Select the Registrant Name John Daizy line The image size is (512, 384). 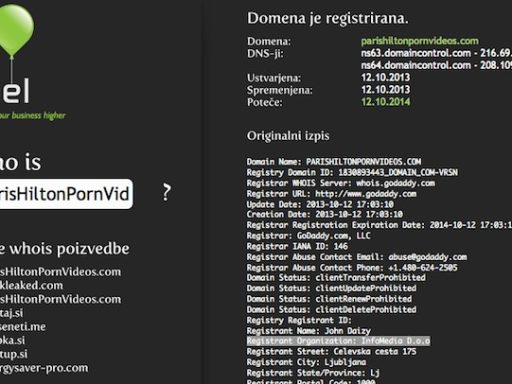pyautogui.click(x=309, y=331)
